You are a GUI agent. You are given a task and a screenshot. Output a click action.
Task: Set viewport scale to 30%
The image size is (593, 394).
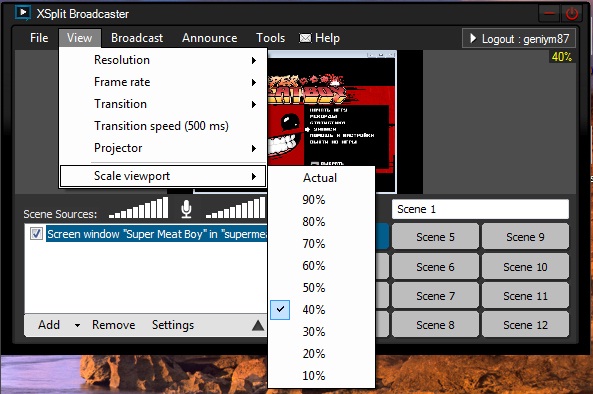click(x=321, y=332)
